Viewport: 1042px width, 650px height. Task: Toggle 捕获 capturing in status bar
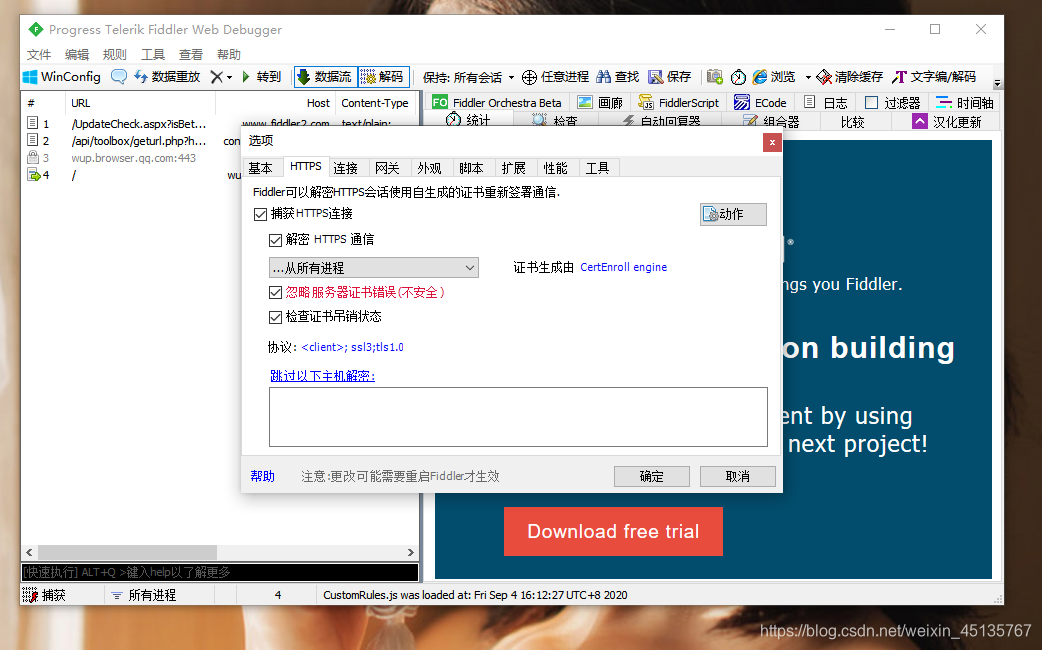45,595
